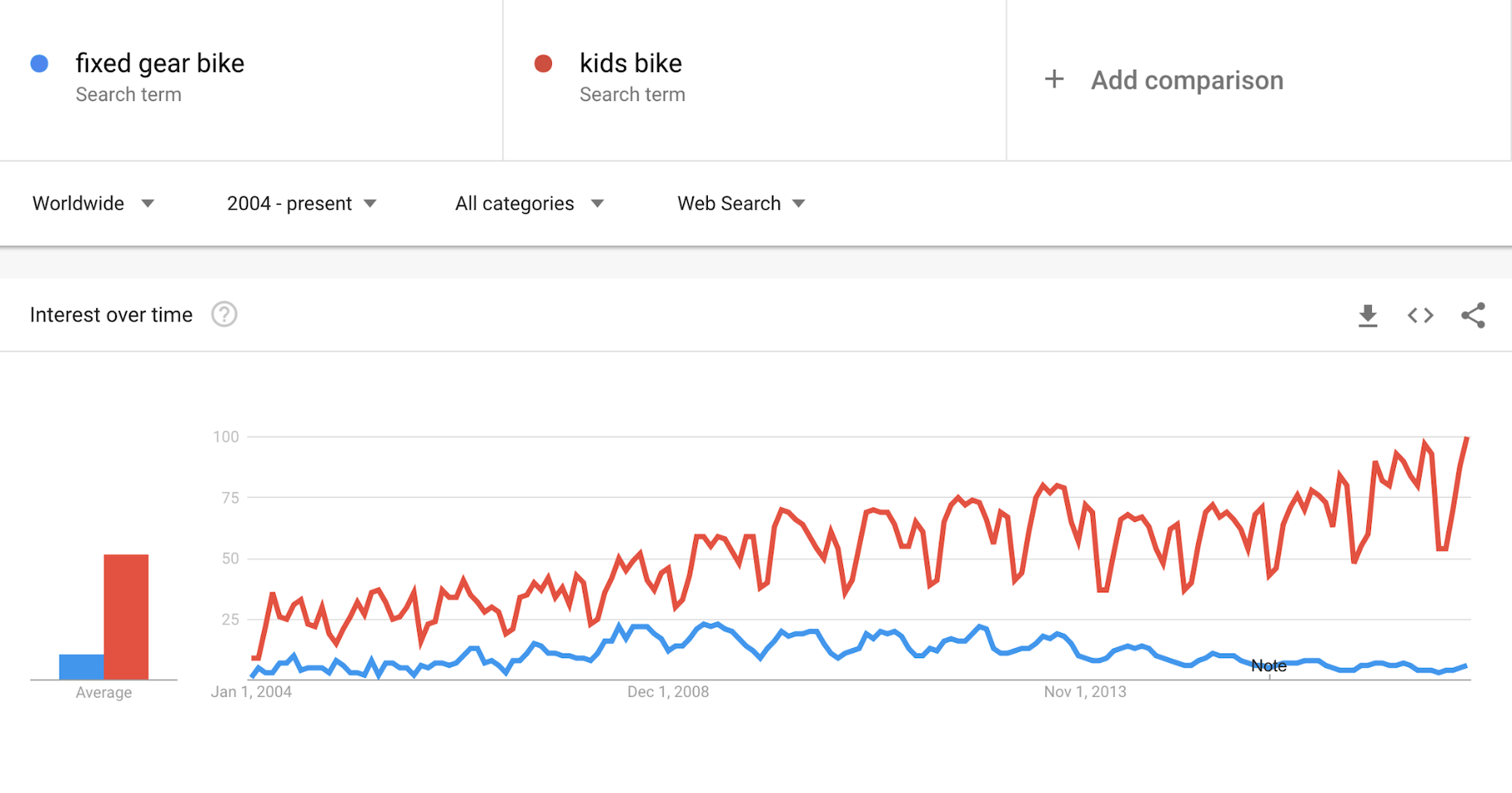Viewport: 1512px width, 793px height.
Task: Share the interest over time chart
Action: tap(1473, 315)
